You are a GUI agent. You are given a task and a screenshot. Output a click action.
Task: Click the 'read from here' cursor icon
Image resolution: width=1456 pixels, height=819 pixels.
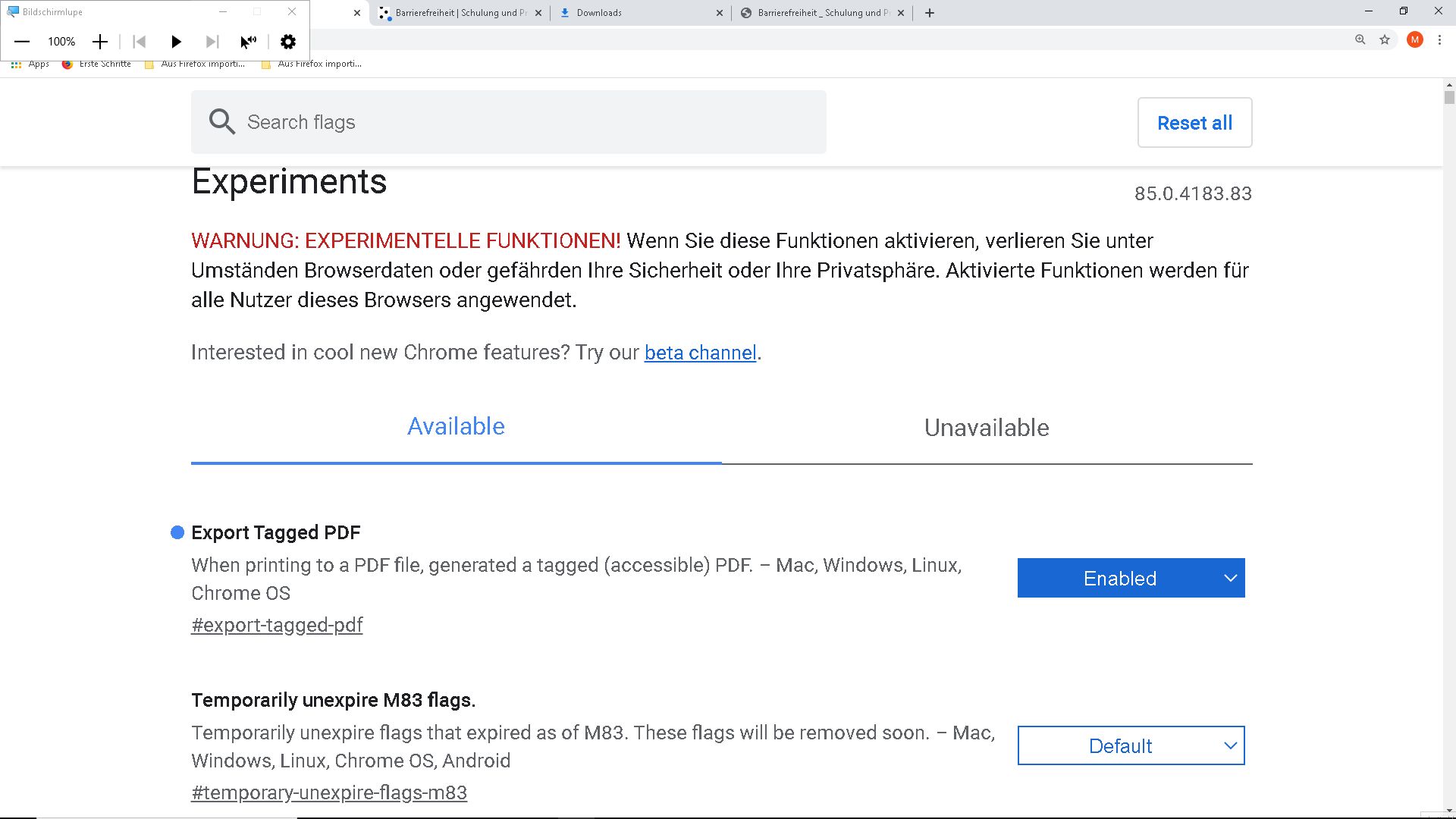point(248,42)
